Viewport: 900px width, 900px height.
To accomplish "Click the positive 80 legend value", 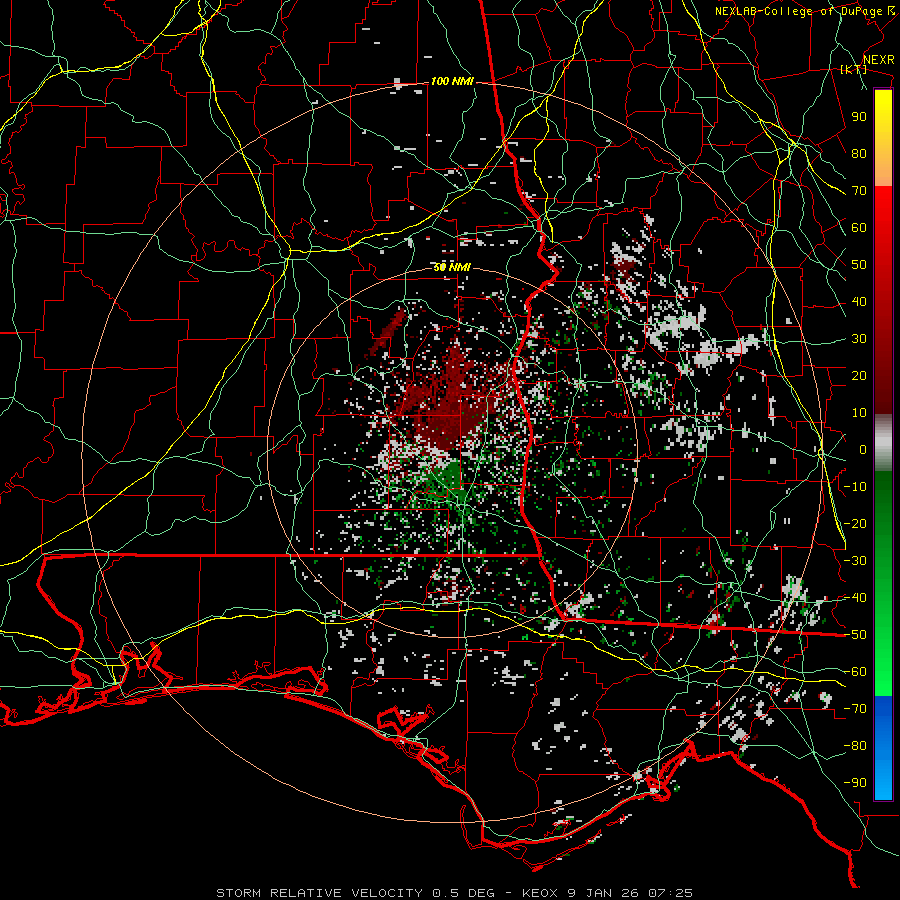I will tap(859, 154).
